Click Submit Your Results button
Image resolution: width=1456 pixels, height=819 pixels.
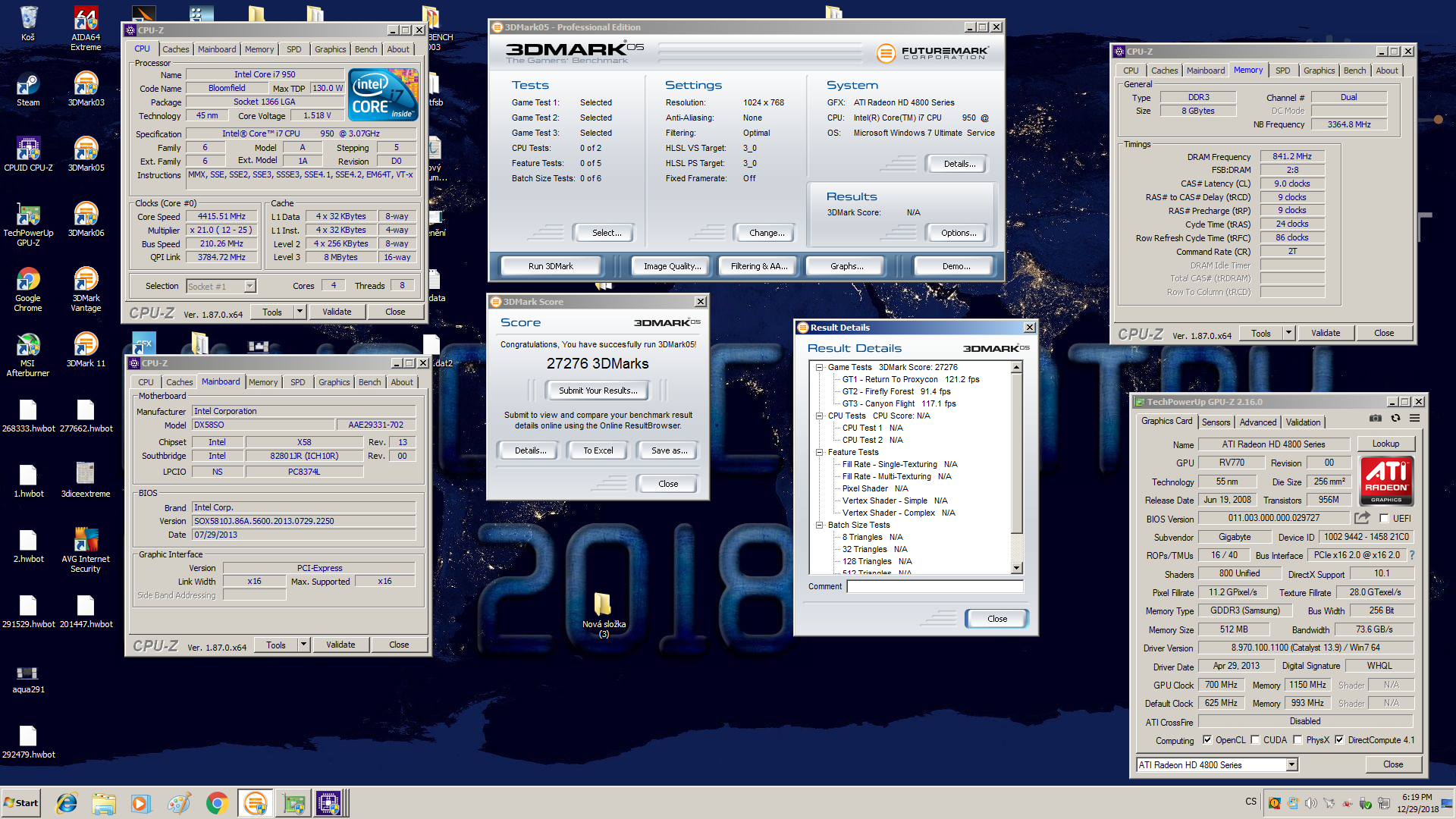598,391
